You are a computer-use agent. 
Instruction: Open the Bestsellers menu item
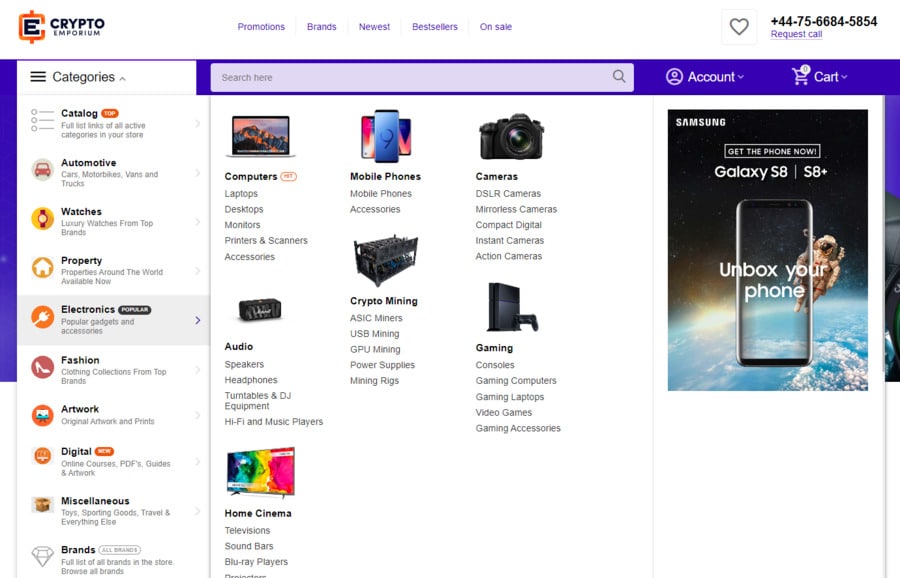coord(435,26)
